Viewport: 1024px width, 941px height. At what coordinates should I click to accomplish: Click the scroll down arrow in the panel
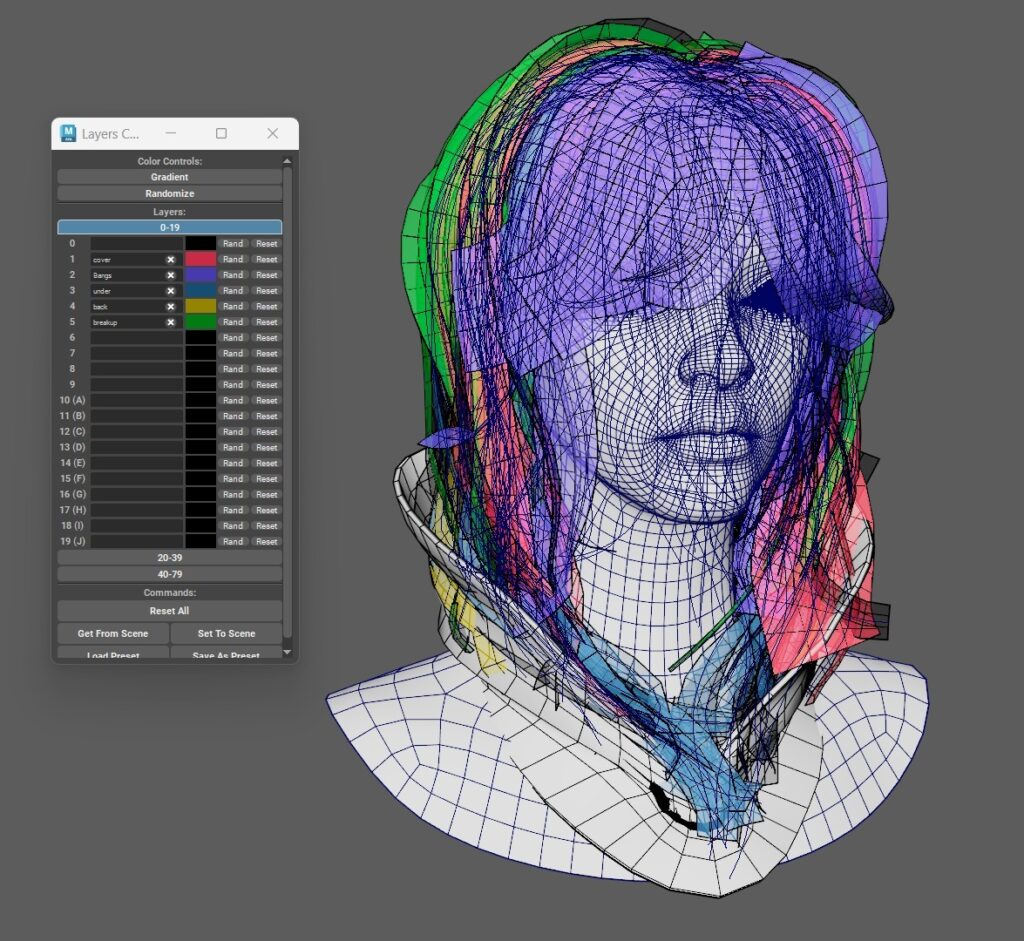click(x=288, y=652)
